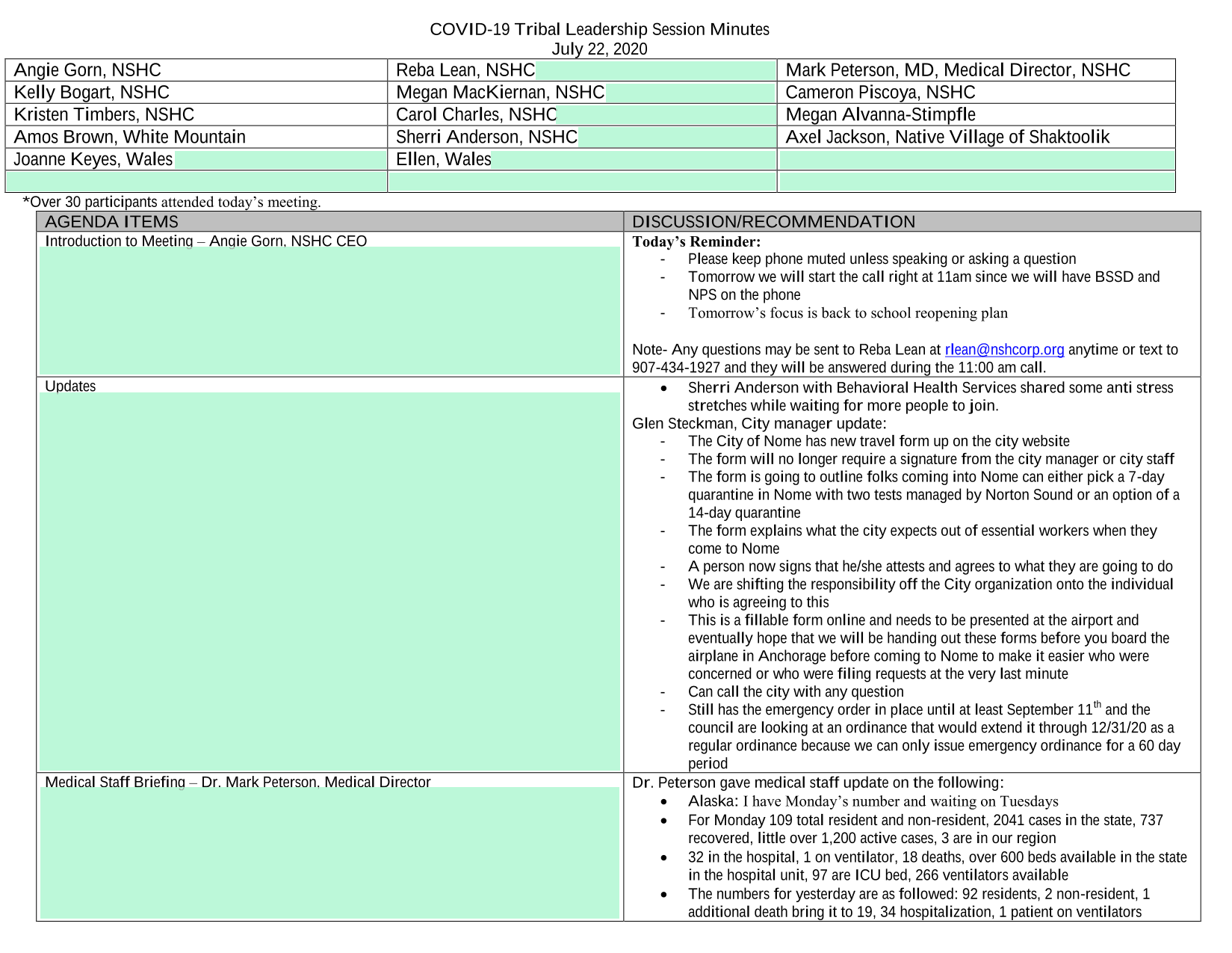Image resolution: width=1232 pixels, height=953 pixels.
Task: Click 'Introduction to Meeting – Angie Gorn, NSHC CEO'
Action: (206, 241)
